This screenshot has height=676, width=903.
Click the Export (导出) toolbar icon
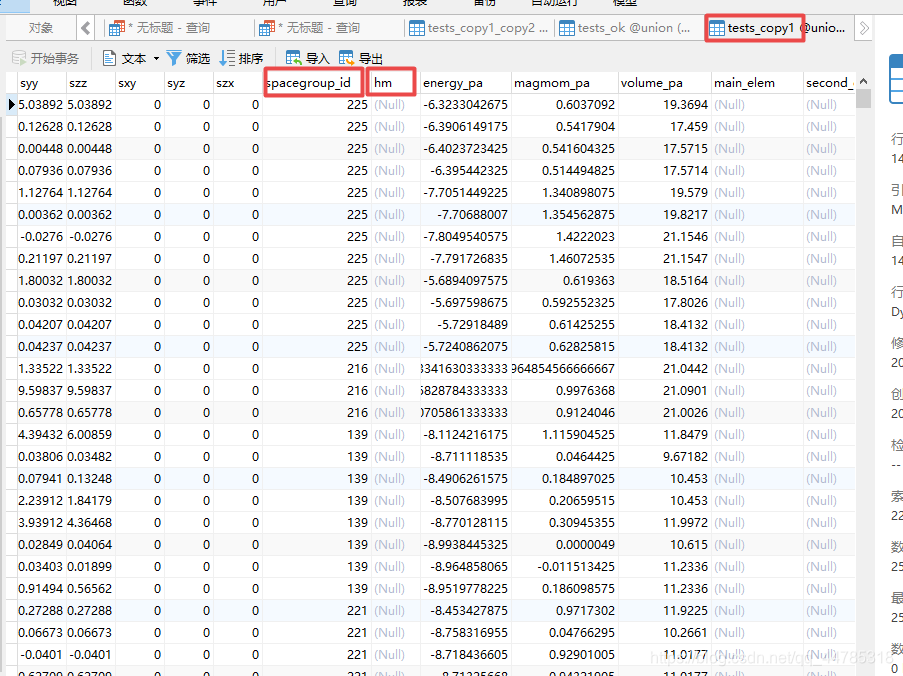361,58
